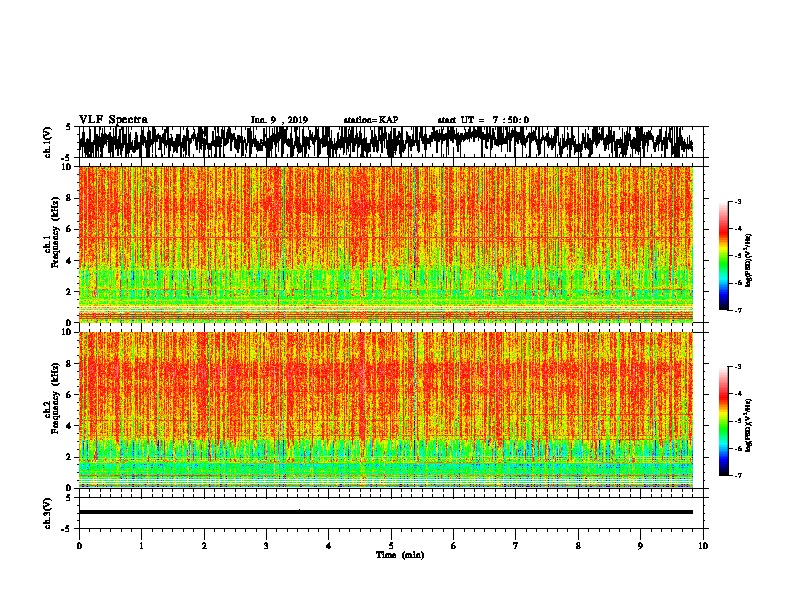
Task: Click ch.1 frequency axis tick "6"
Action: [x=69, y=229]
